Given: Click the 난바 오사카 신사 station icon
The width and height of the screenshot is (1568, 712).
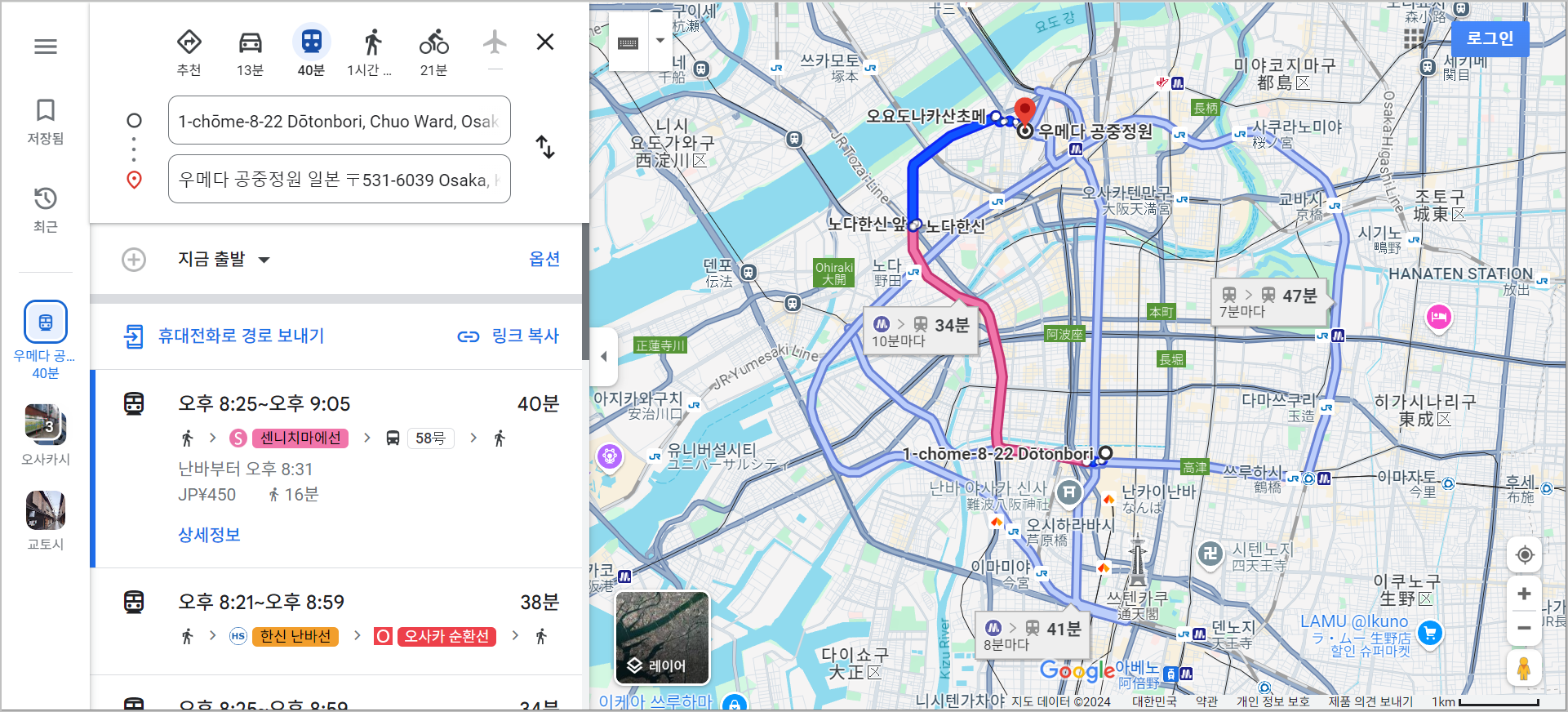Looking at the screenshot, I should pyautogui.click(x=1069, y=492).
